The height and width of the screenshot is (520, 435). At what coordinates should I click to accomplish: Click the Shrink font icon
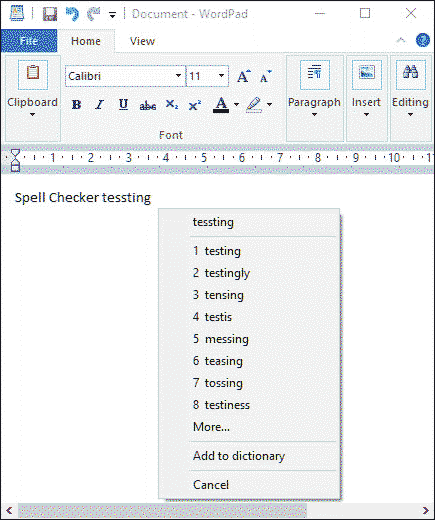click(x=266, y=76)
